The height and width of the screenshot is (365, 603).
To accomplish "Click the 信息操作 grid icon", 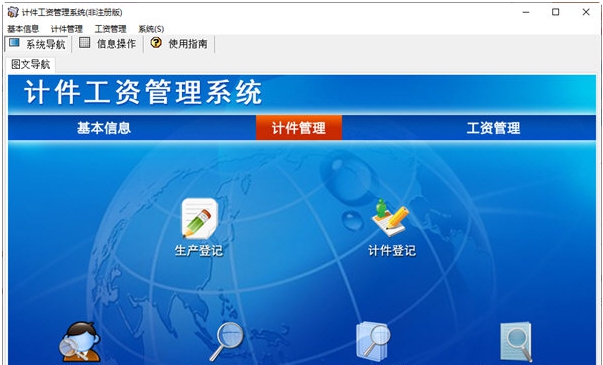I will [85, 43].
